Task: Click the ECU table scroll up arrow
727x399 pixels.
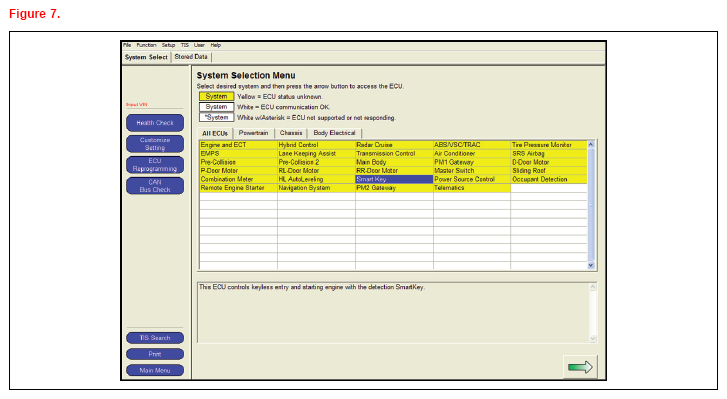Action: point(591,144)
